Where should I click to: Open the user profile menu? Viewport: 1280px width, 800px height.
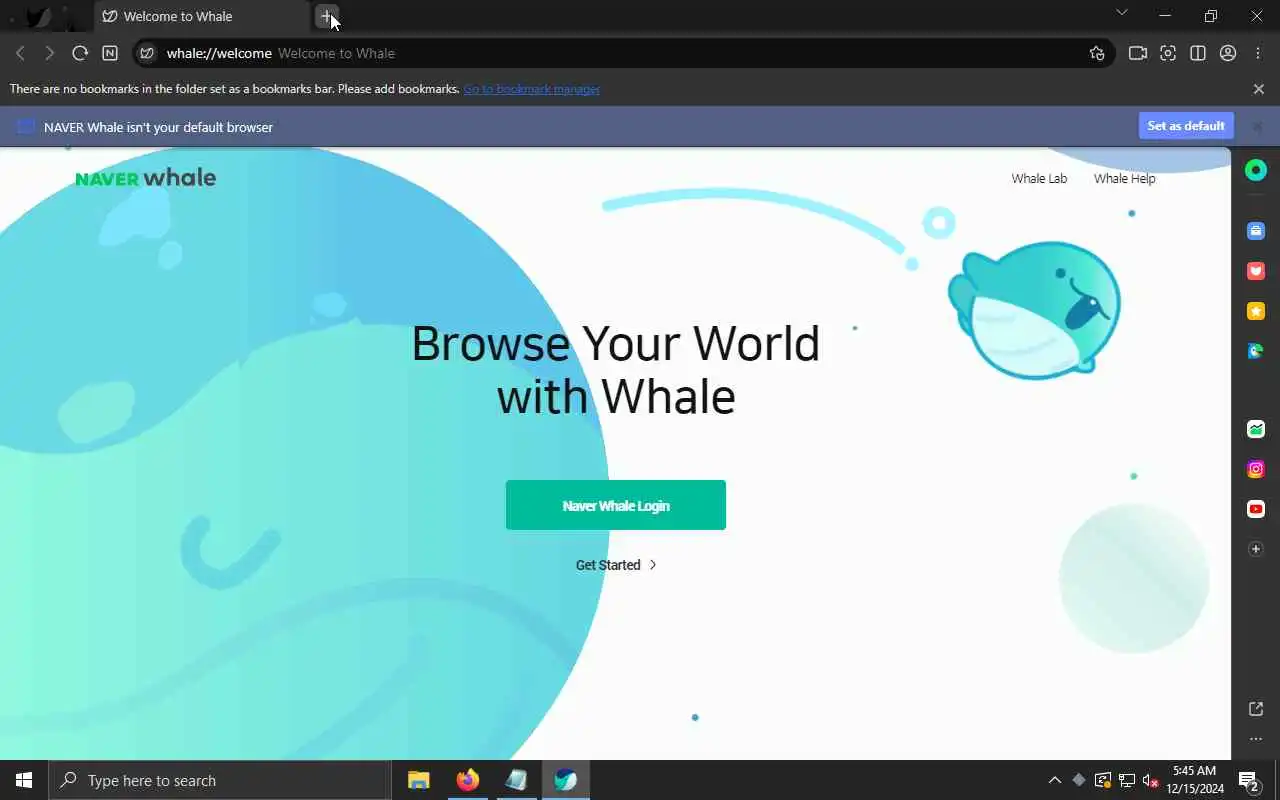pos(1228,53)
